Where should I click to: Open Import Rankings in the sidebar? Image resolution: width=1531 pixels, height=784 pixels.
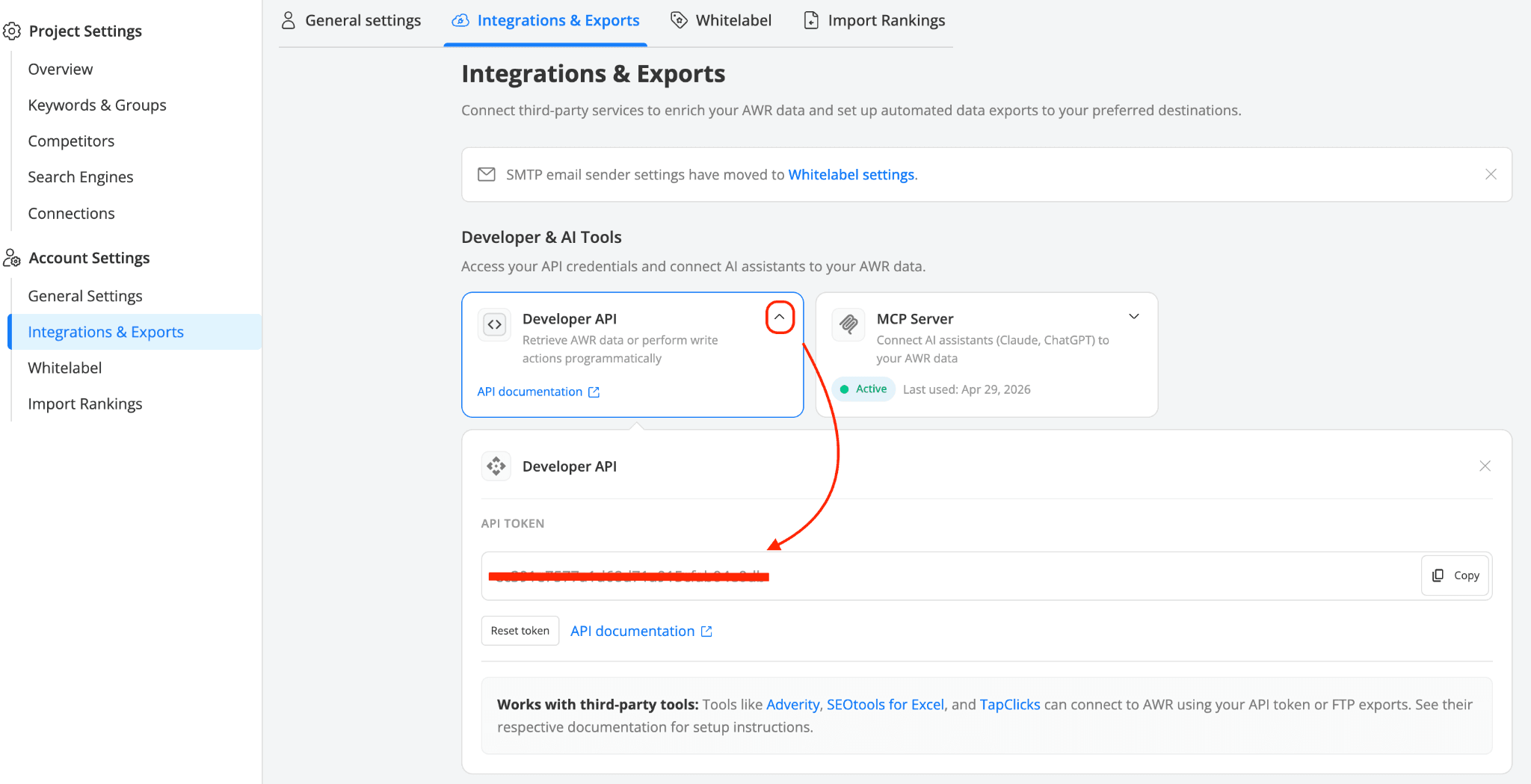[85, 404]
